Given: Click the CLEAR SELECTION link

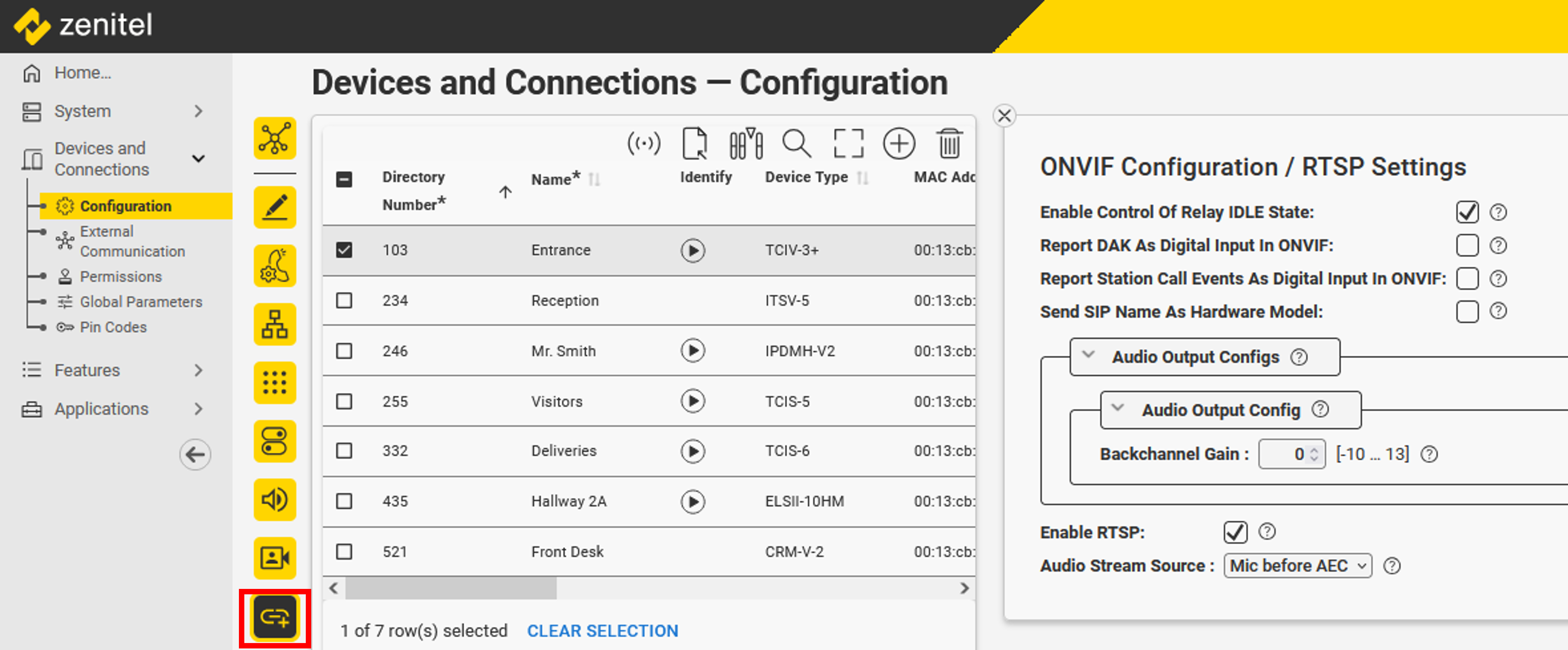Looking at the screenshot, I should pyautogui.click(x=602, y=631).
